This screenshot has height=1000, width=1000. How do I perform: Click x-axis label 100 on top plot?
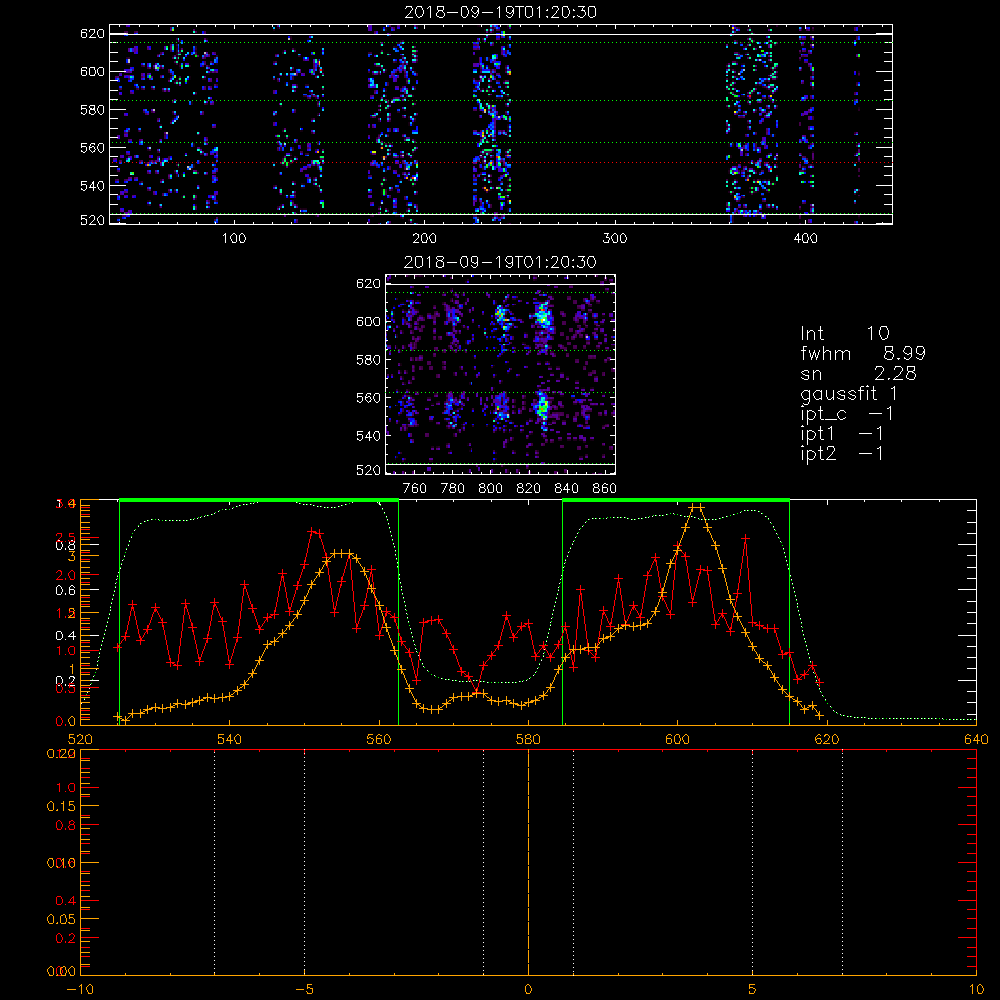(233, 239)
